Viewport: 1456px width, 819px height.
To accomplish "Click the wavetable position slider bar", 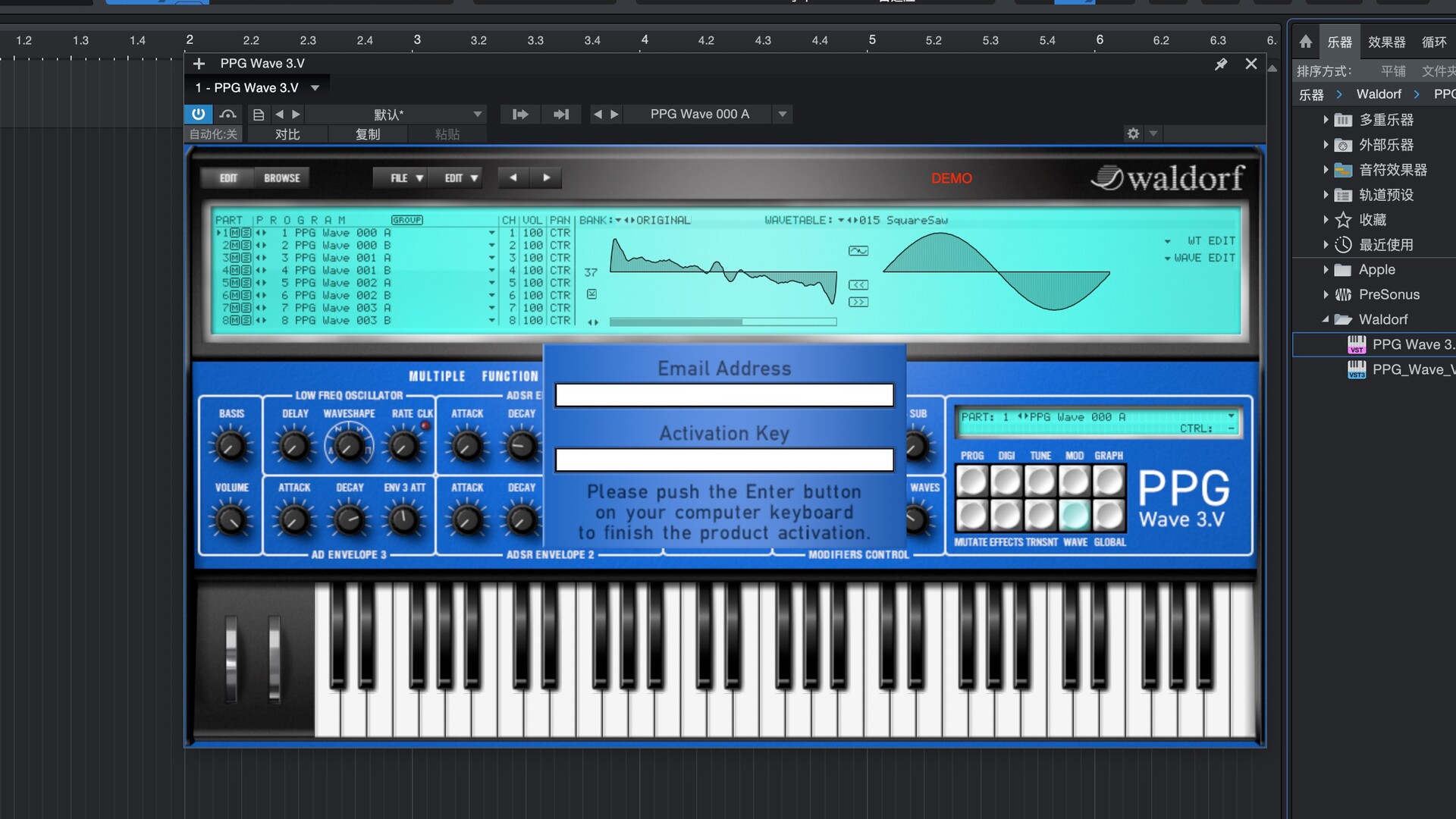I will pyautogui.click(x=723, y=322).
